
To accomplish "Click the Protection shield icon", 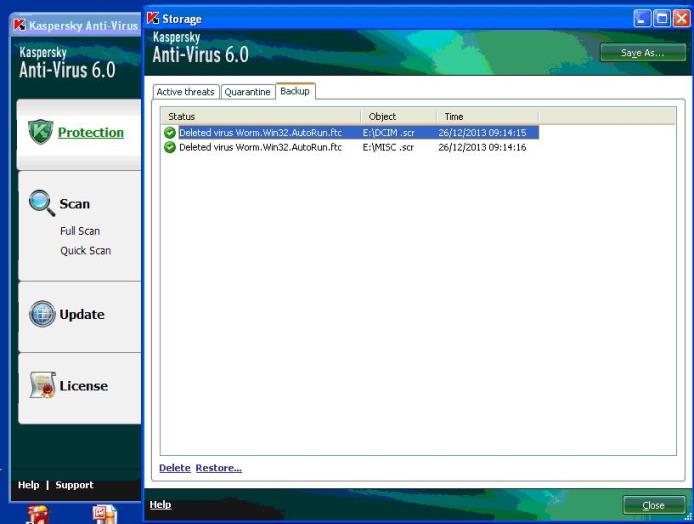I will 40,132.
